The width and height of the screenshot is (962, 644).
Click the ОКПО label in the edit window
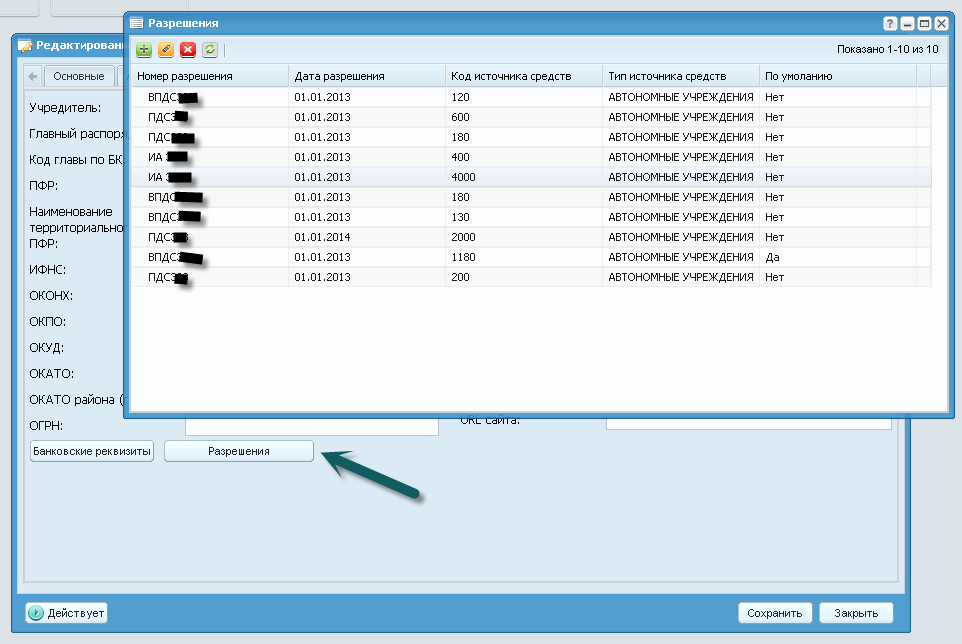click(47, 322)
